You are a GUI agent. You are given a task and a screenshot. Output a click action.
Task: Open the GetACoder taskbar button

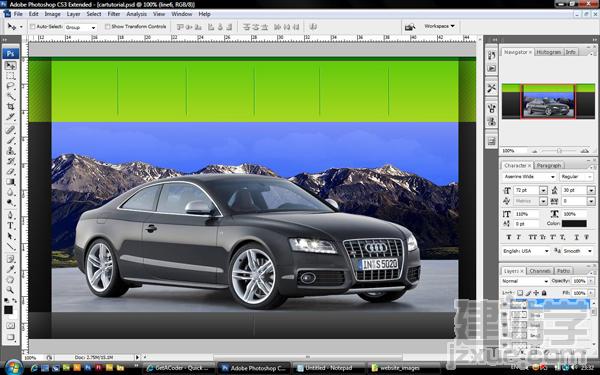coord(179,368)
